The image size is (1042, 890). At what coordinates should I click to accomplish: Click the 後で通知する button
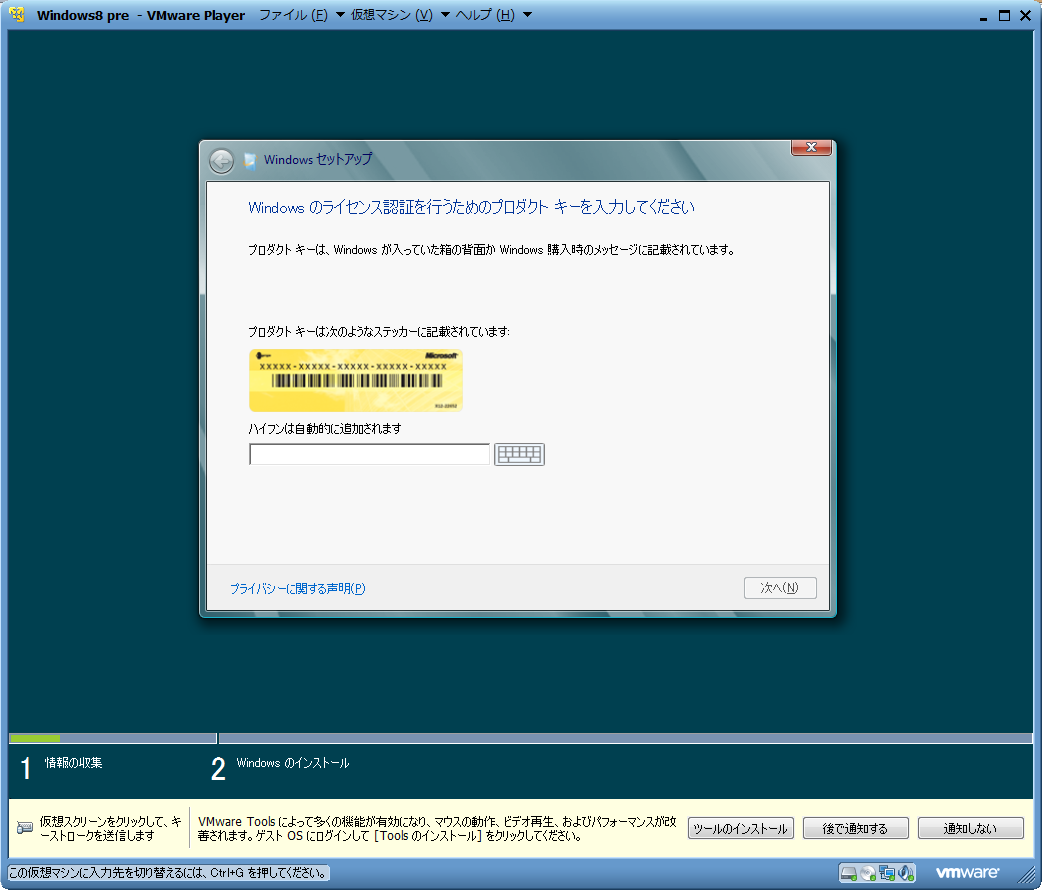855,828
